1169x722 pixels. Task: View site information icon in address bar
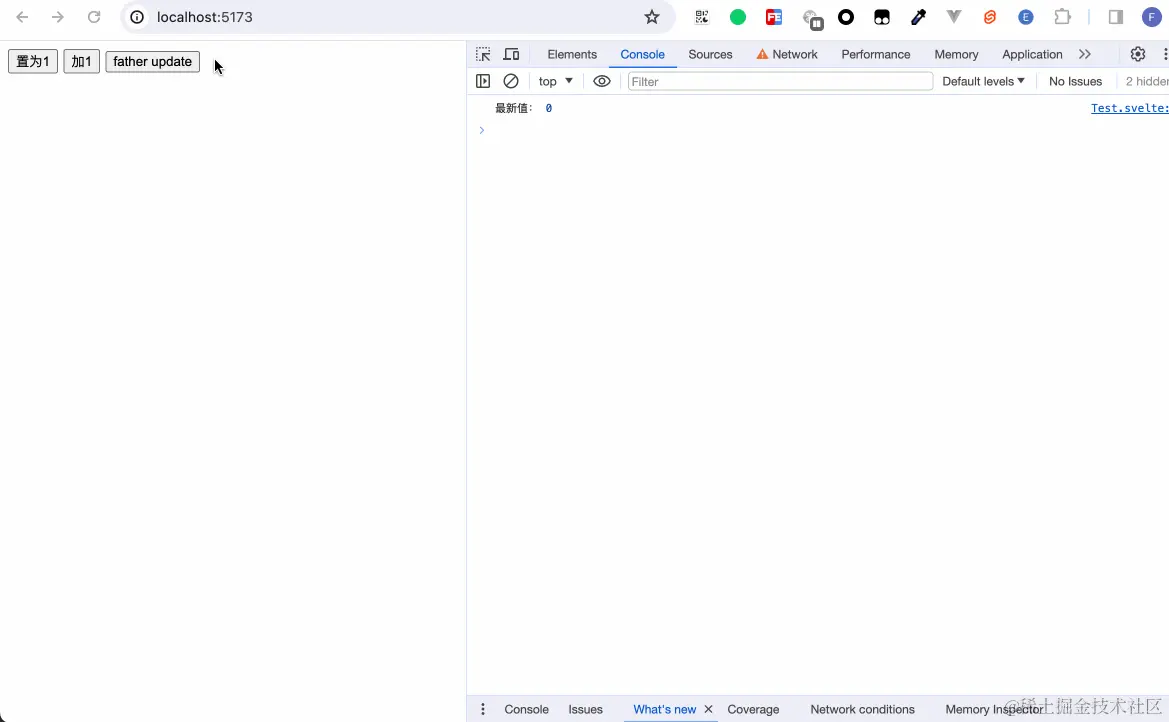tap(137, 17)
